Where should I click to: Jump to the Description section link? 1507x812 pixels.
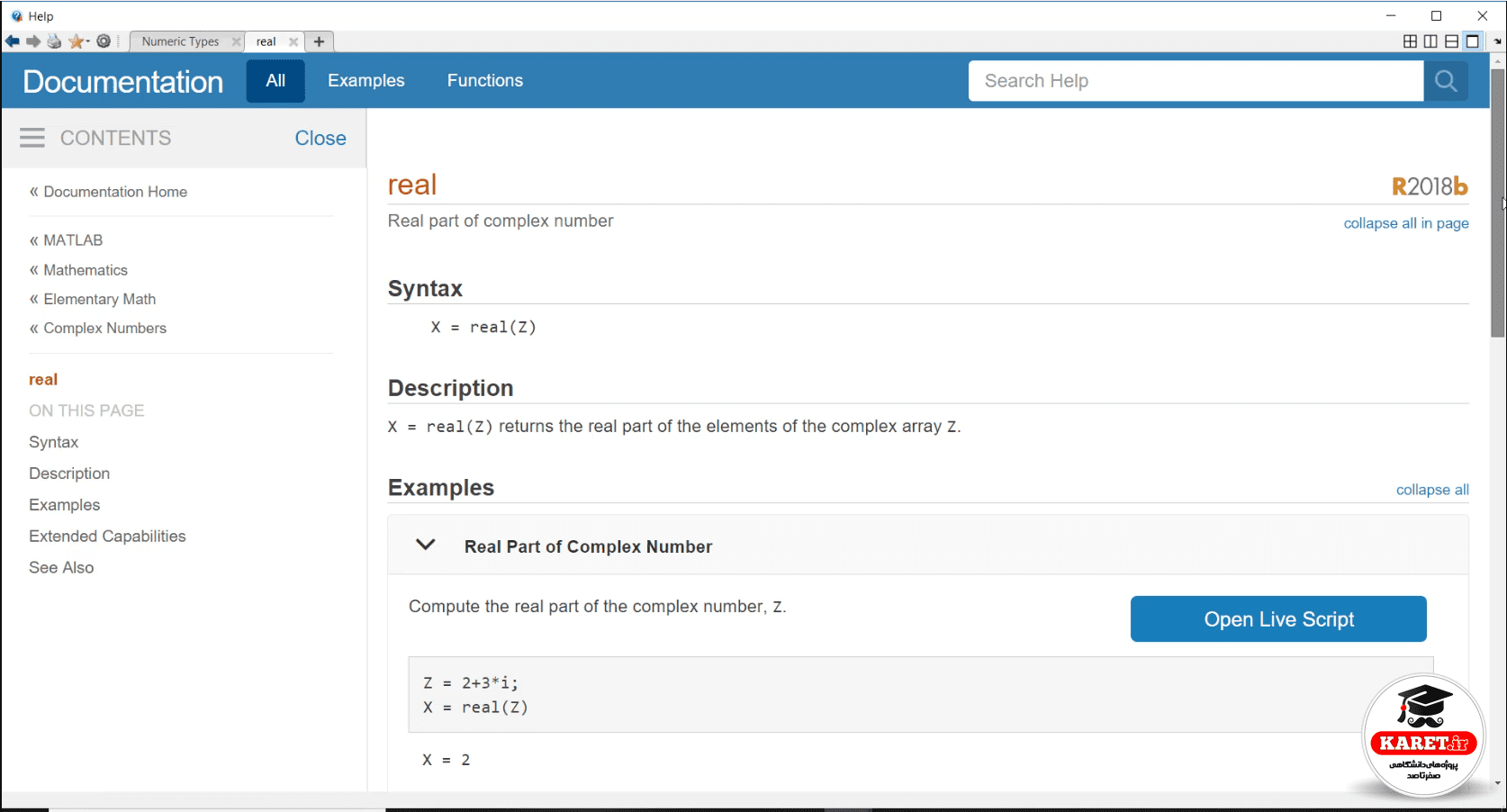coord(69,474)
